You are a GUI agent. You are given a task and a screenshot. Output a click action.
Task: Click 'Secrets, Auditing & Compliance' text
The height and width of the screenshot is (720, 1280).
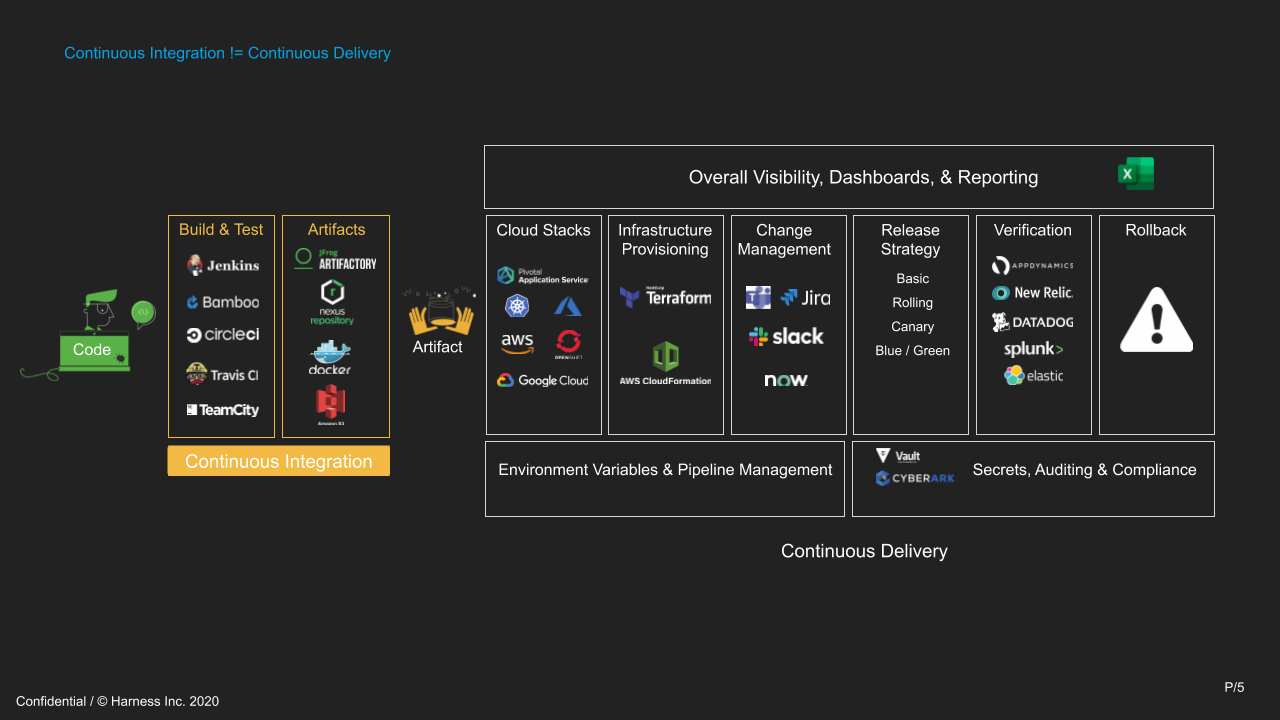[1084, 470]
